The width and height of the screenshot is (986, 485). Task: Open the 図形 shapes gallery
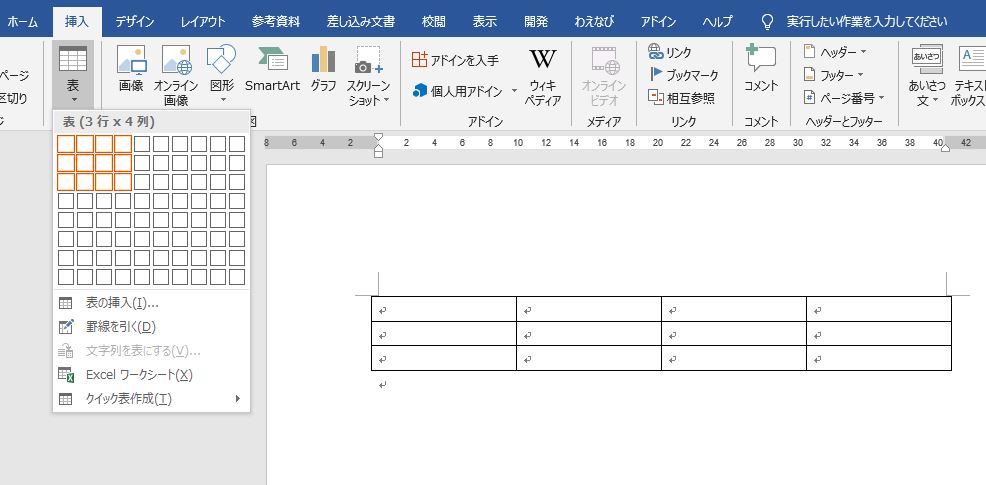coord(221,74)
